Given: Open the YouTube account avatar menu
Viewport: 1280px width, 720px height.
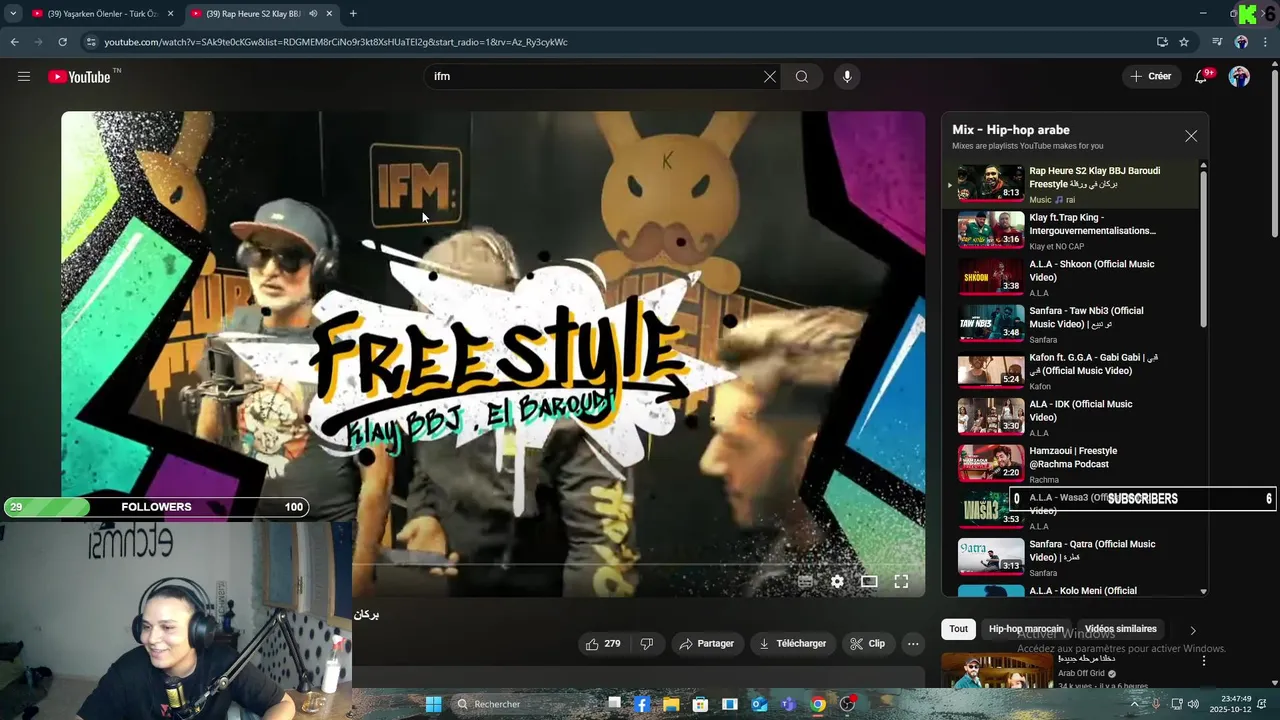Looking at the screenshot, I should point(1239,76).
